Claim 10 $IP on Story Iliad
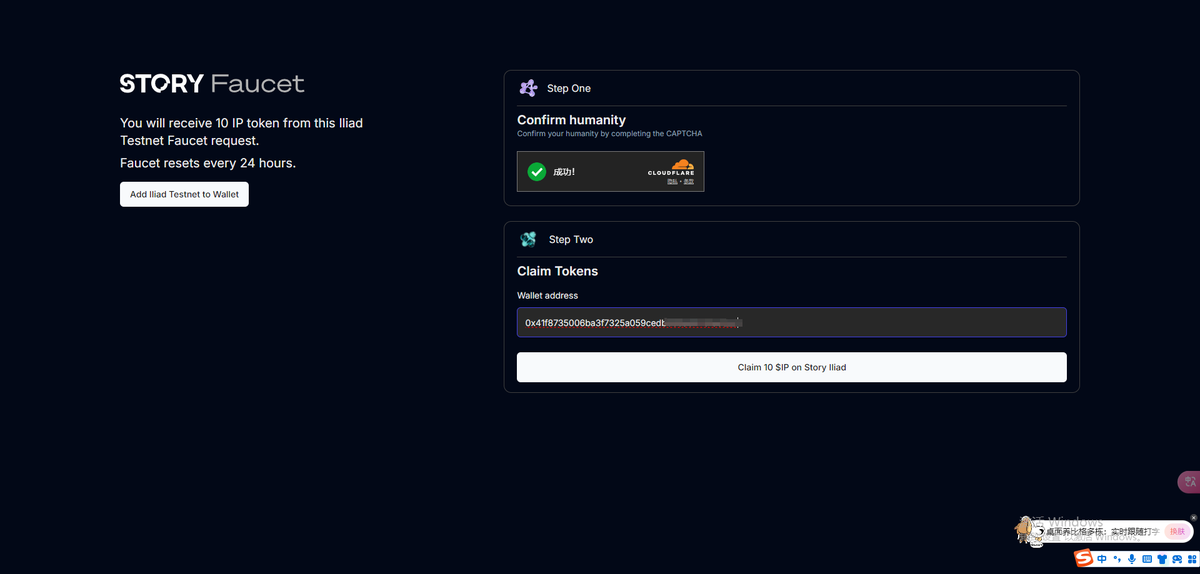 pos(791,367)
